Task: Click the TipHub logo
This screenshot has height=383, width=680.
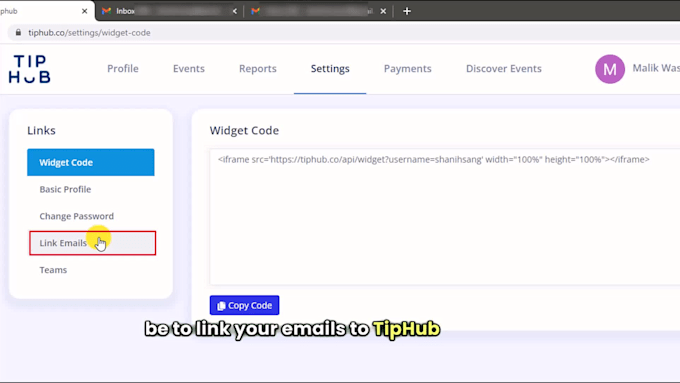Action: click(x=29, y=69)
